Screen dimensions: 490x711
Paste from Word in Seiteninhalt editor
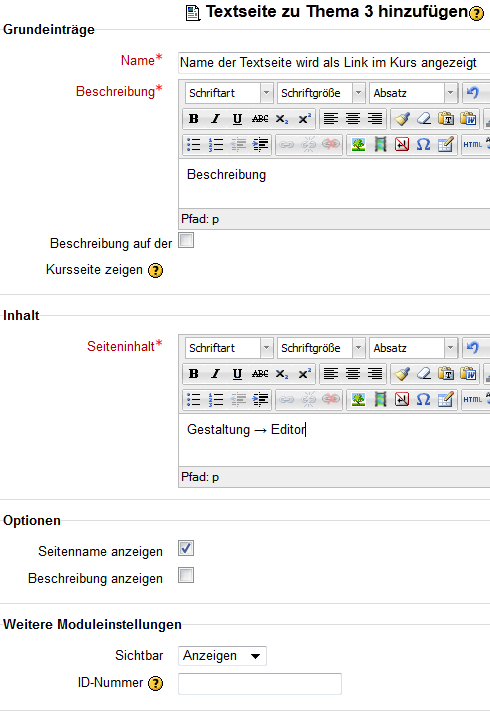point(468,374)
